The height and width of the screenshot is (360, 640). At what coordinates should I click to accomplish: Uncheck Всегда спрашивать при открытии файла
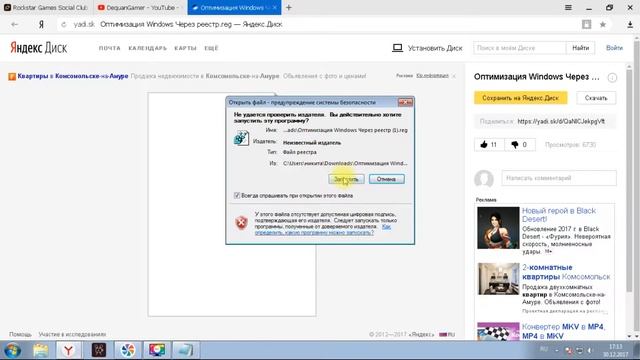click(x=237, y=196)
